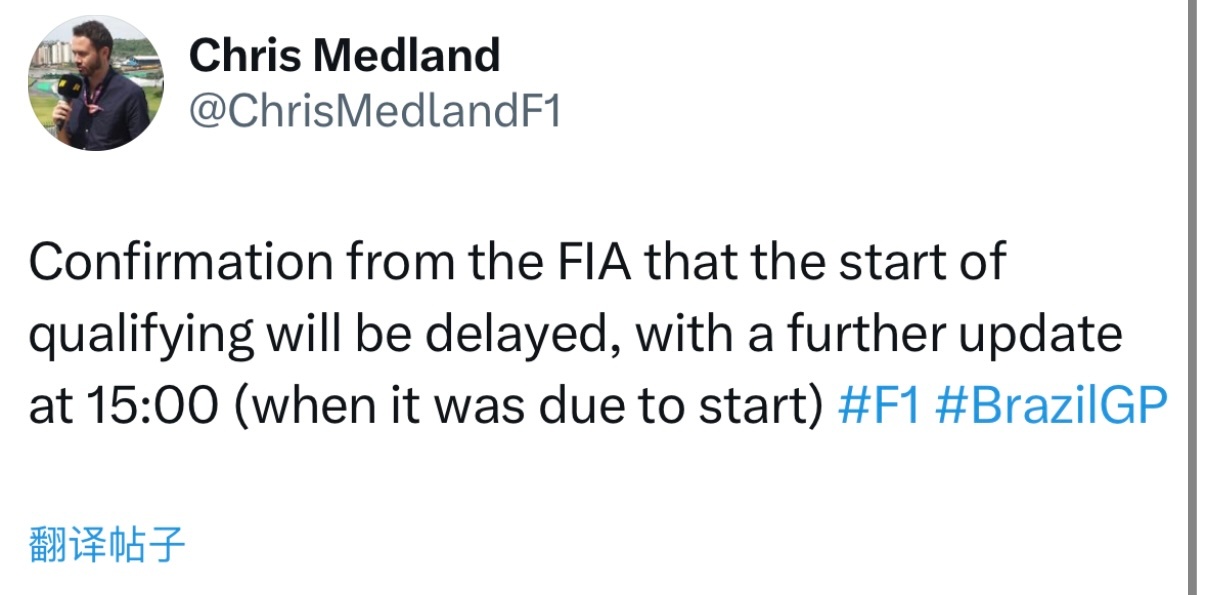
Task: Open the Chris Medland display name
Action: [x=344, y=55]
